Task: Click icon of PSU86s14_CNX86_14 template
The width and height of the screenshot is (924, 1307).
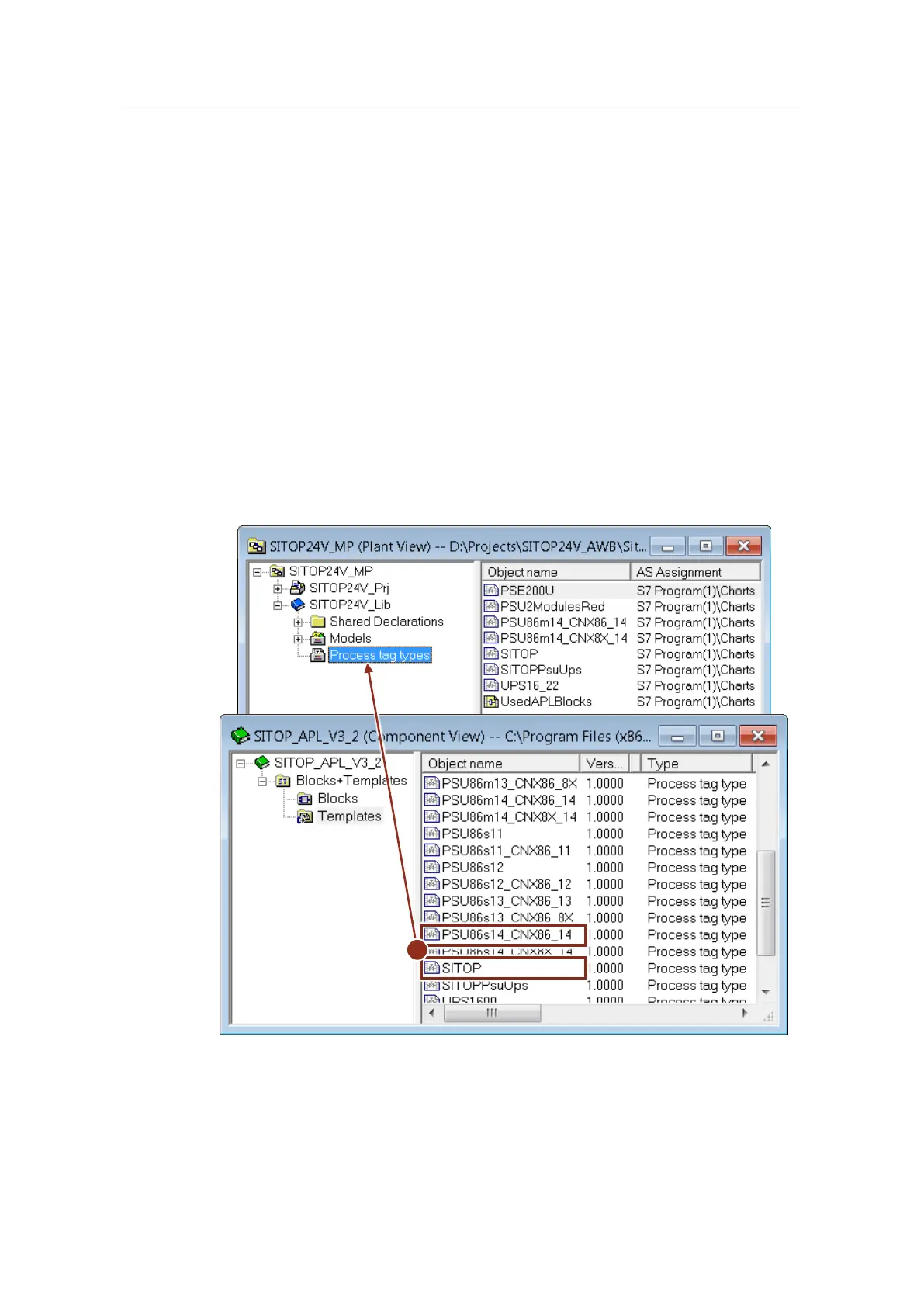Action: pyautogui.click(x=432, y=934)
